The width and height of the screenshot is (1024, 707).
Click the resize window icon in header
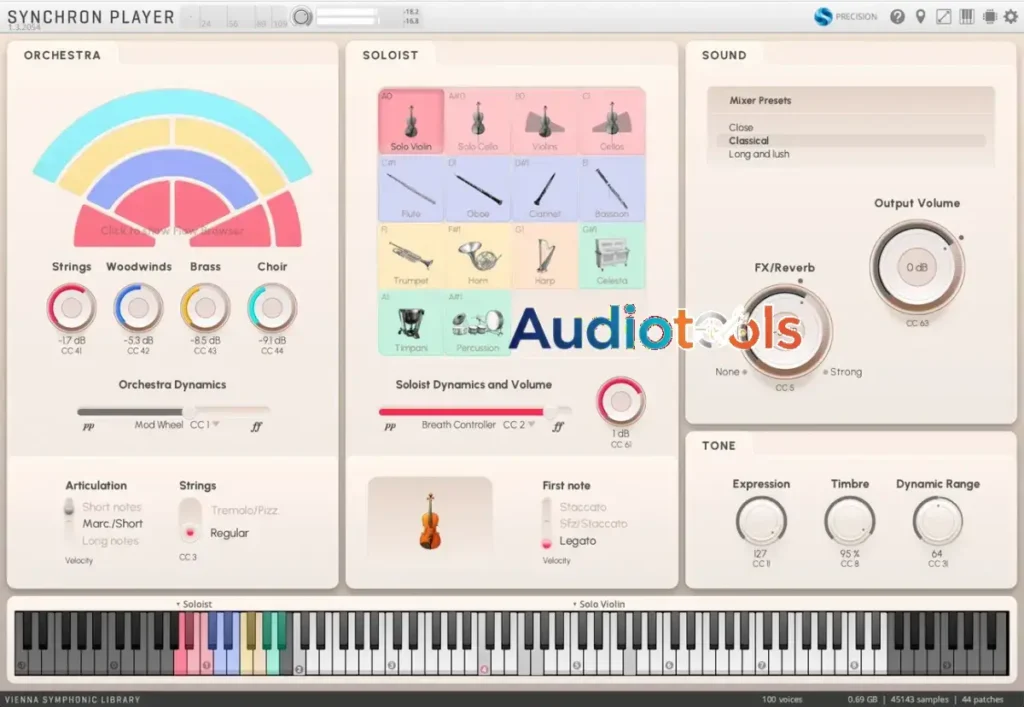[944, 17]
